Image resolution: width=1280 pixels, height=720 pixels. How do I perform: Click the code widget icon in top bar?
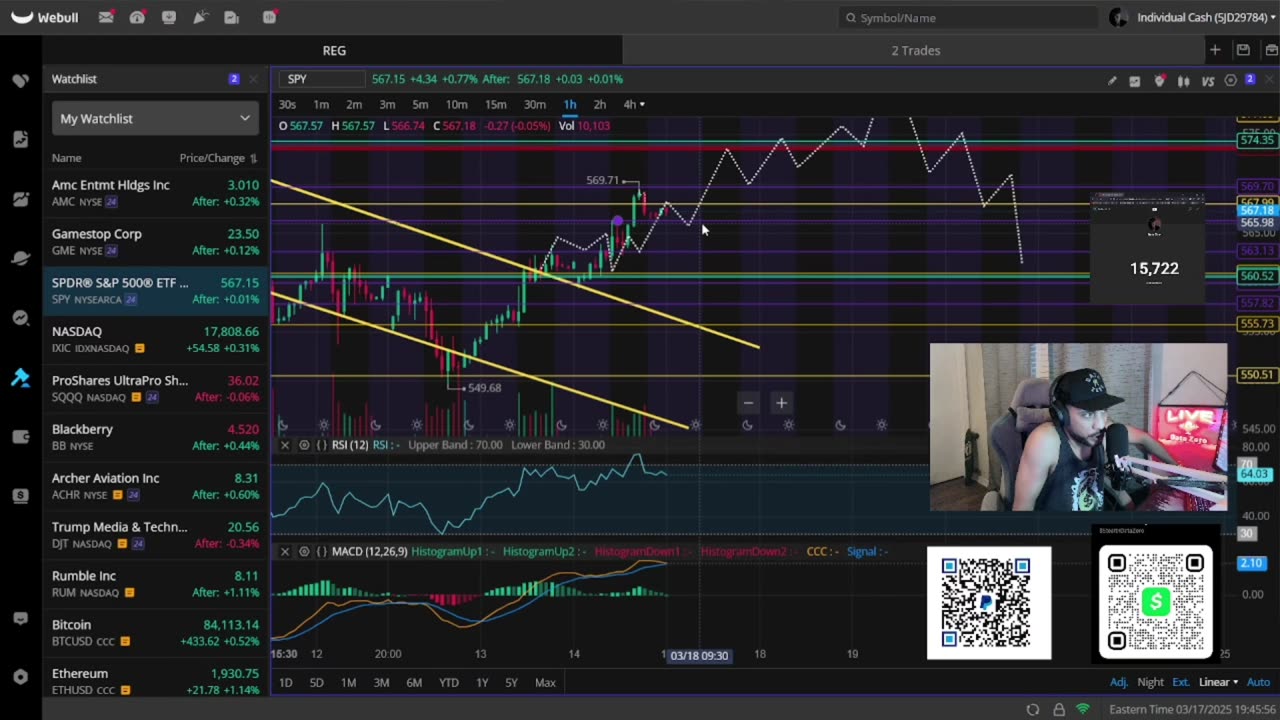point(269,17)
